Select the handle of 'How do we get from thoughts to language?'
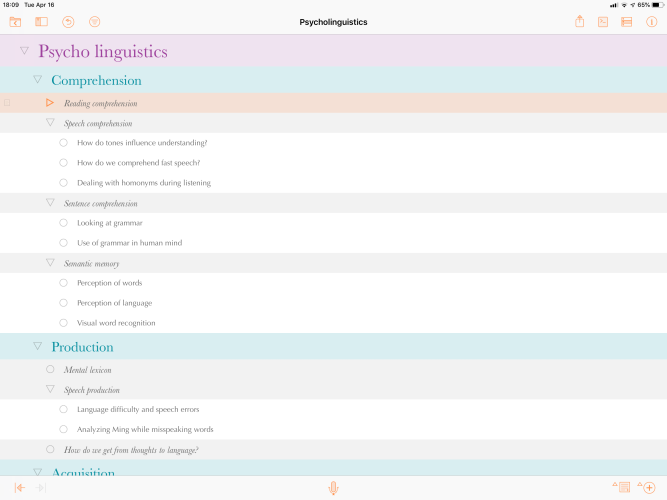 click(x=50, y=449)
